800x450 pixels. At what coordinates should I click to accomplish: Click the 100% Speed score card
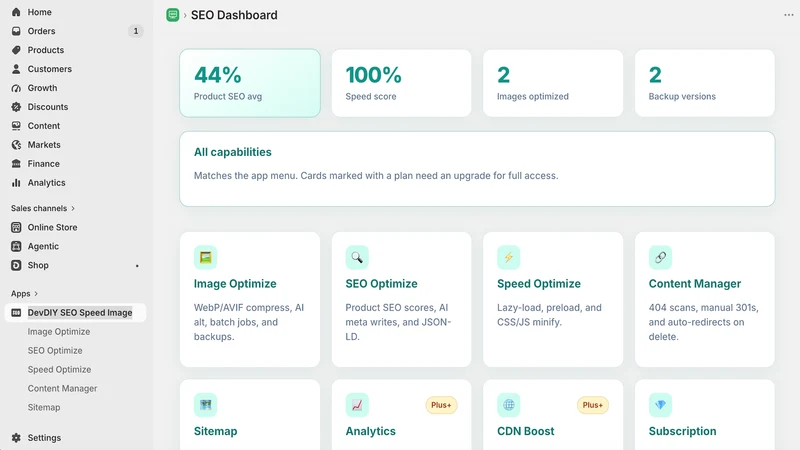[402, 83]
